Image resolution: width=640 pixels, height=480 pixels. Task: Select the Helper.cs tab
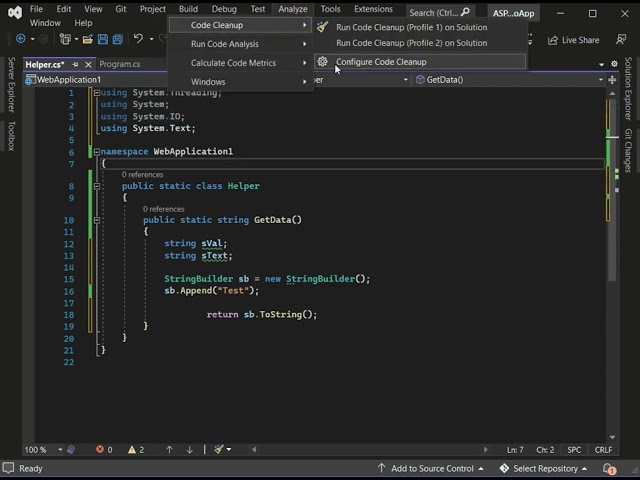[x=44, y=64]
